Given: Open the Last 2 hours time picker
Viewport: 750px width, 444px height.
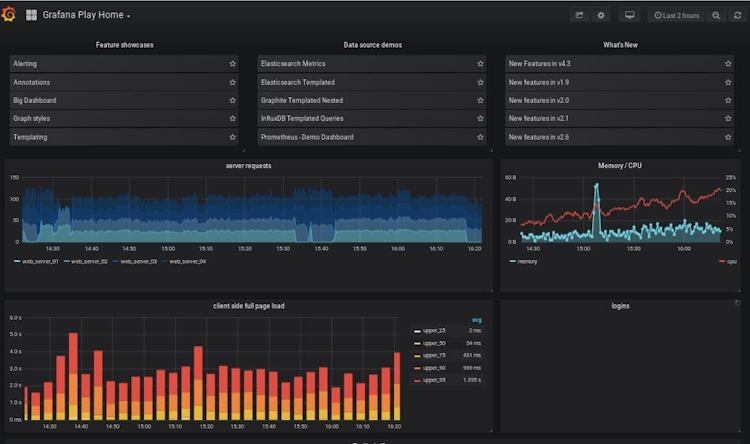Looking at the screenshot, I should [x=676, y=15].
